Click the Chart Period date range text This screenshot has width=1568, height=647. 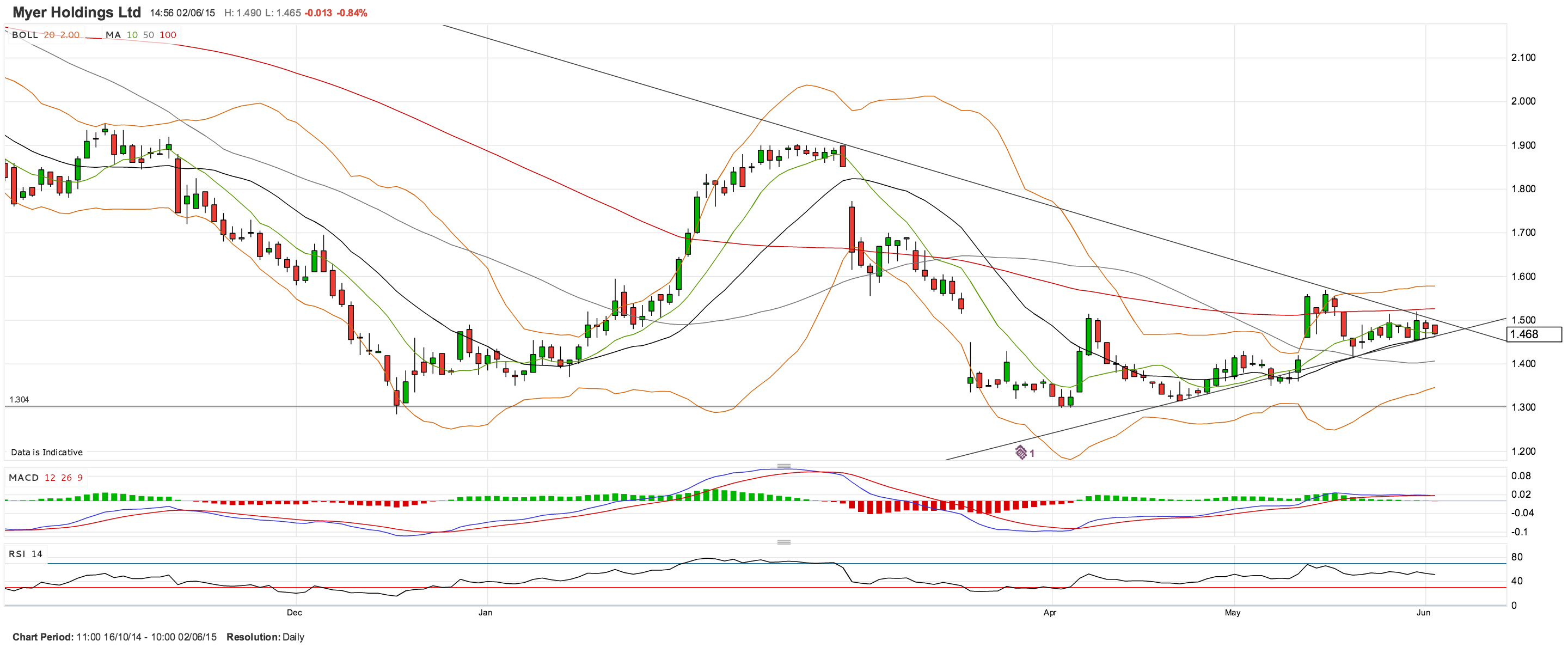tap(114, 637)
